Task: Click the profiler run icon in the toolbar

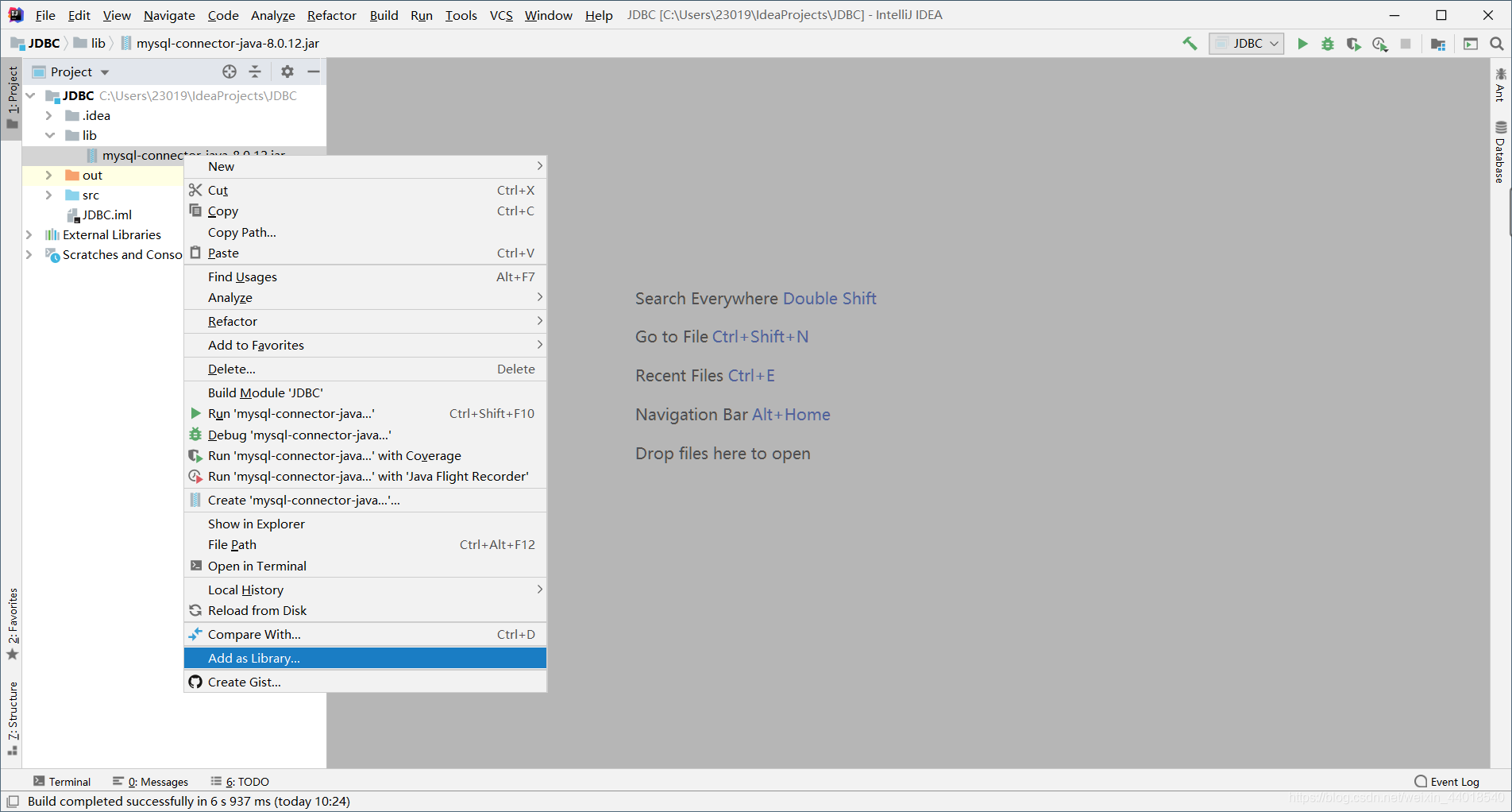Action: tap(1380, 44)
